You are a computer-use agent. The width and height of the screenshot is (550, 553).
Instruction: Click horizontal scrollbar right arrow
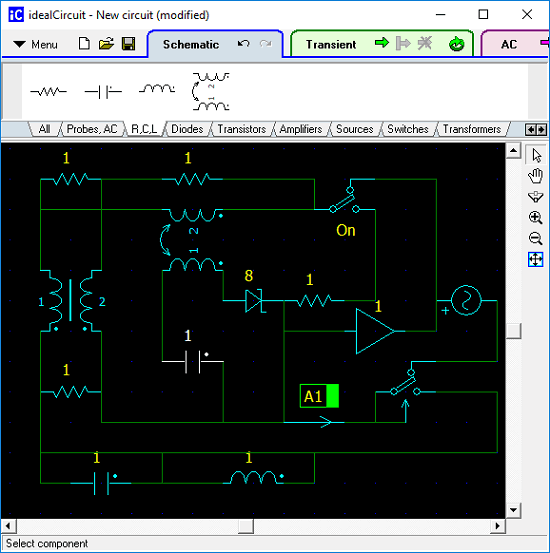pos(497,527)
